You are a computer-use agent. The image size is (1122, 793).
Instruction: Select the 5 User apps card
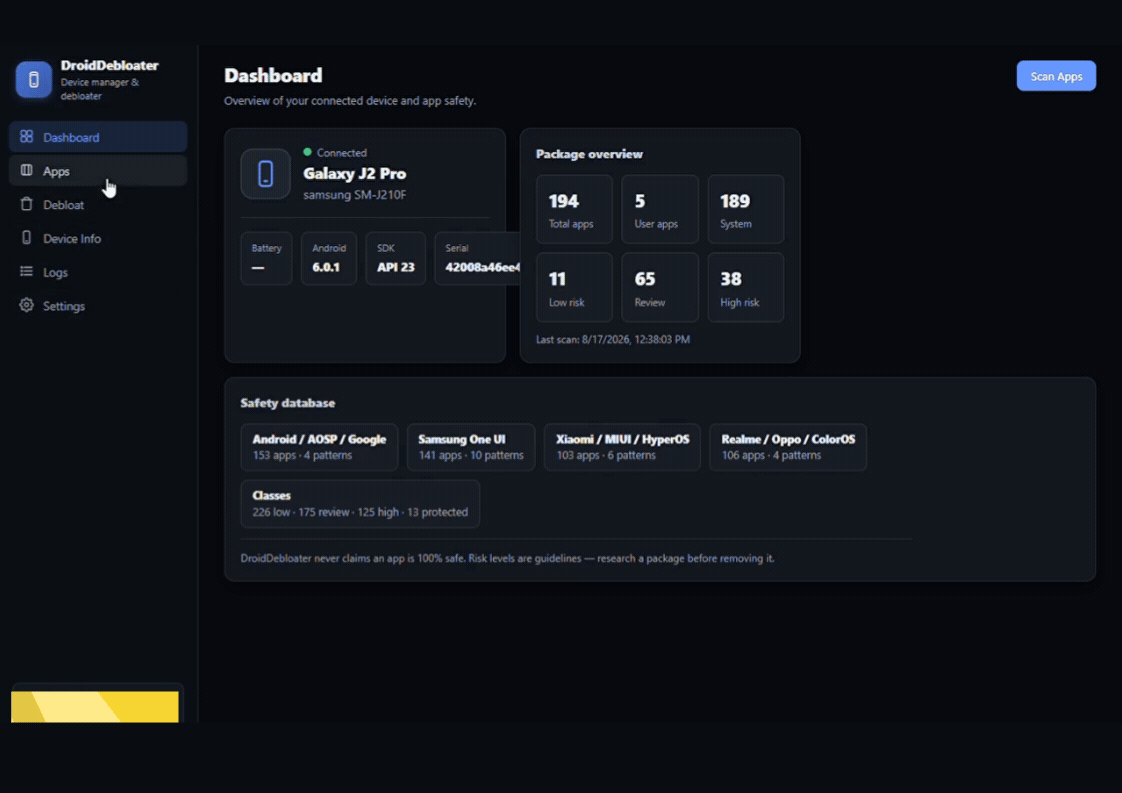coord(660,210)
